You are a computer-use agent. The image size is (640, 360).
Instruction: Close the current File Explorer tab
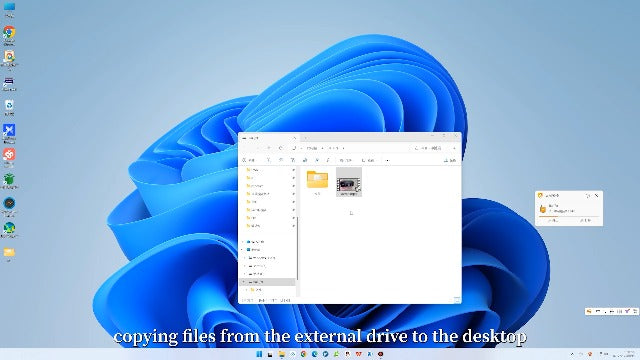294,138
